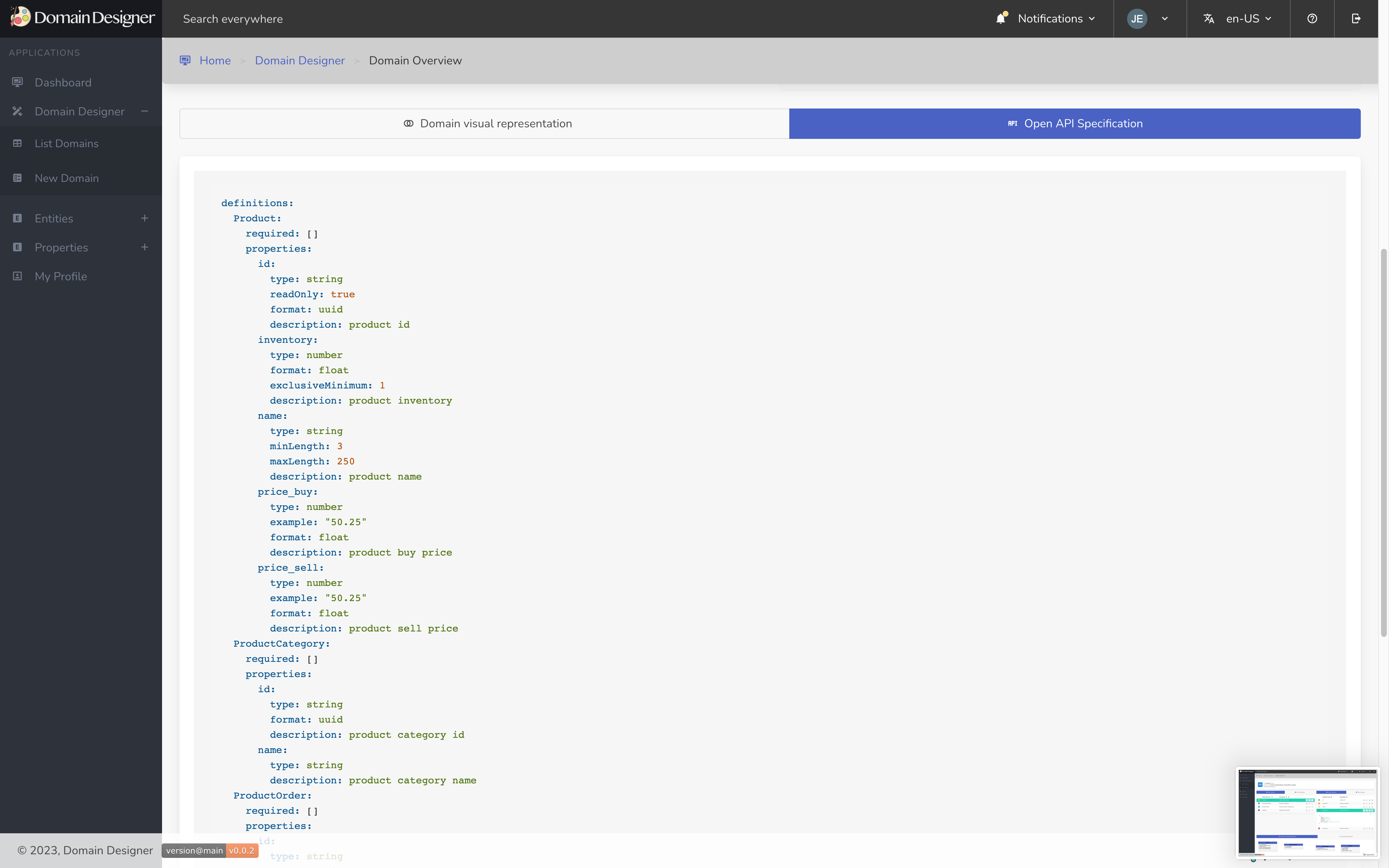The width and height of the screenshot is (1389, 868).
Task: Click the page preview thumbnail
Action: [x=1308, y=813]
